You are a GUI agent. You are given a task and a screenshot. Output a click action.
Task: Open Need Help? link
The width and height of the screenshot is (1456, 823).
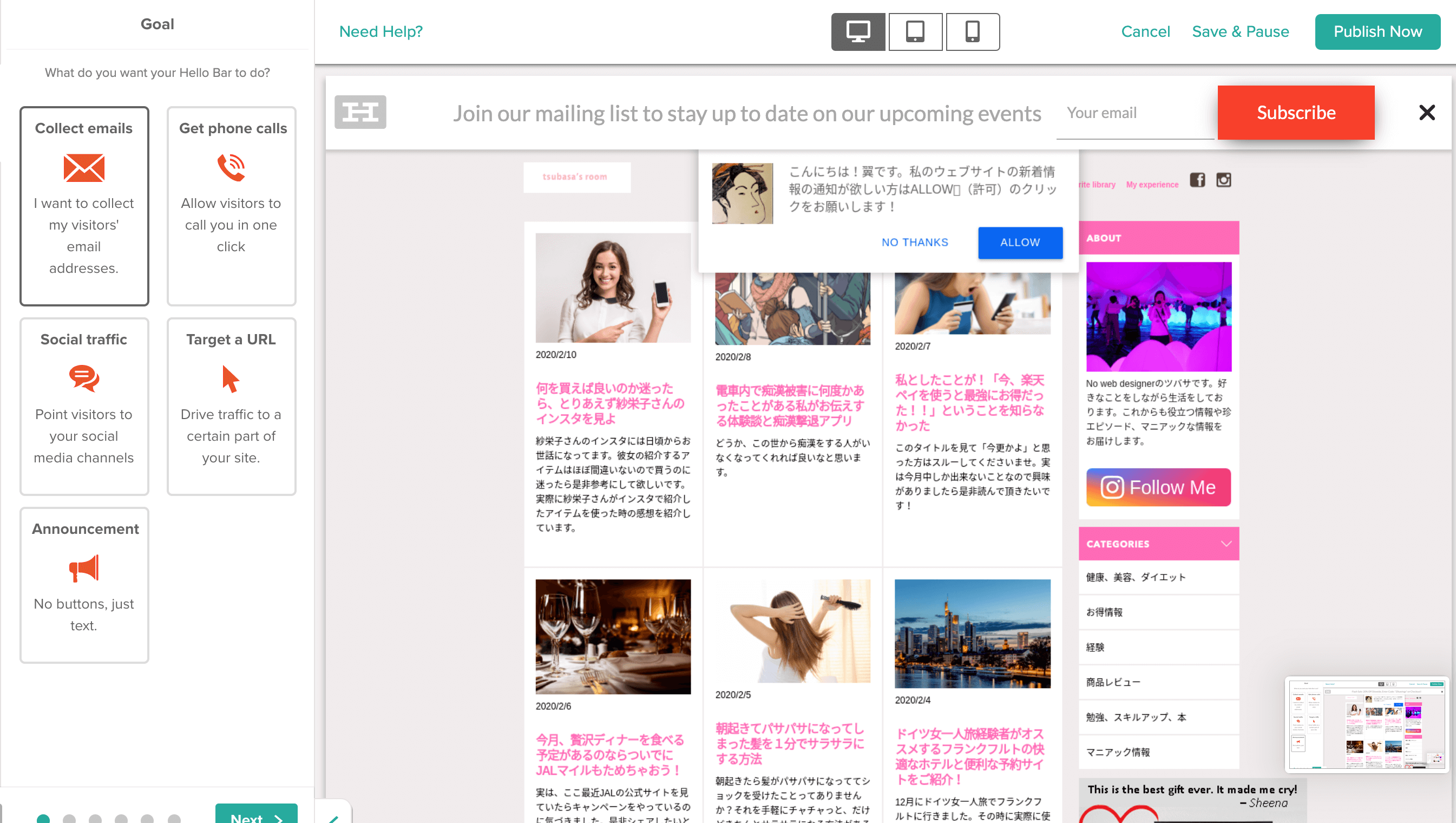coord(381,31)
